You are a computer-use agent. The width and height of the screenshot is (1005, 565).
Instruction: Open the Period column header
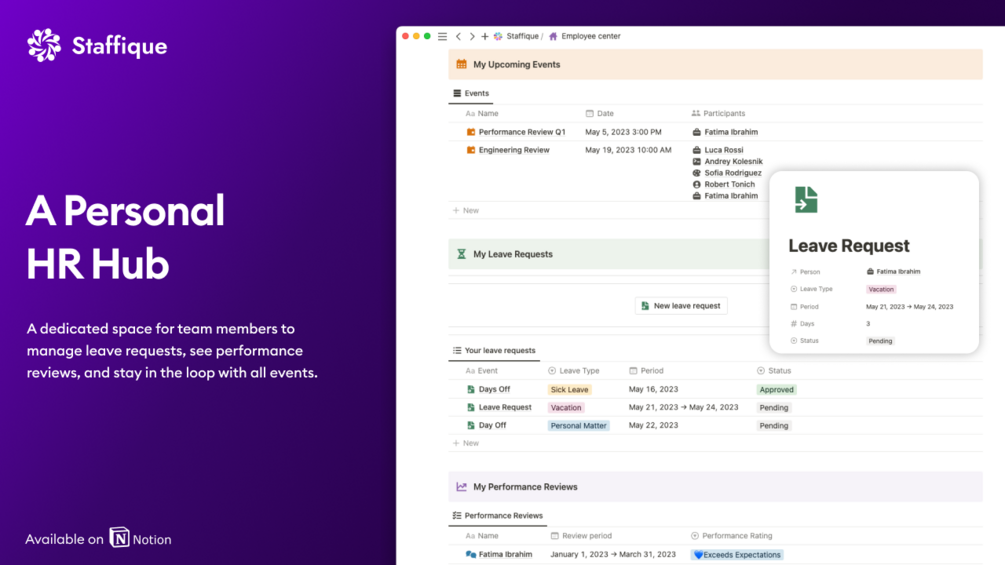[x=646, y=371]
